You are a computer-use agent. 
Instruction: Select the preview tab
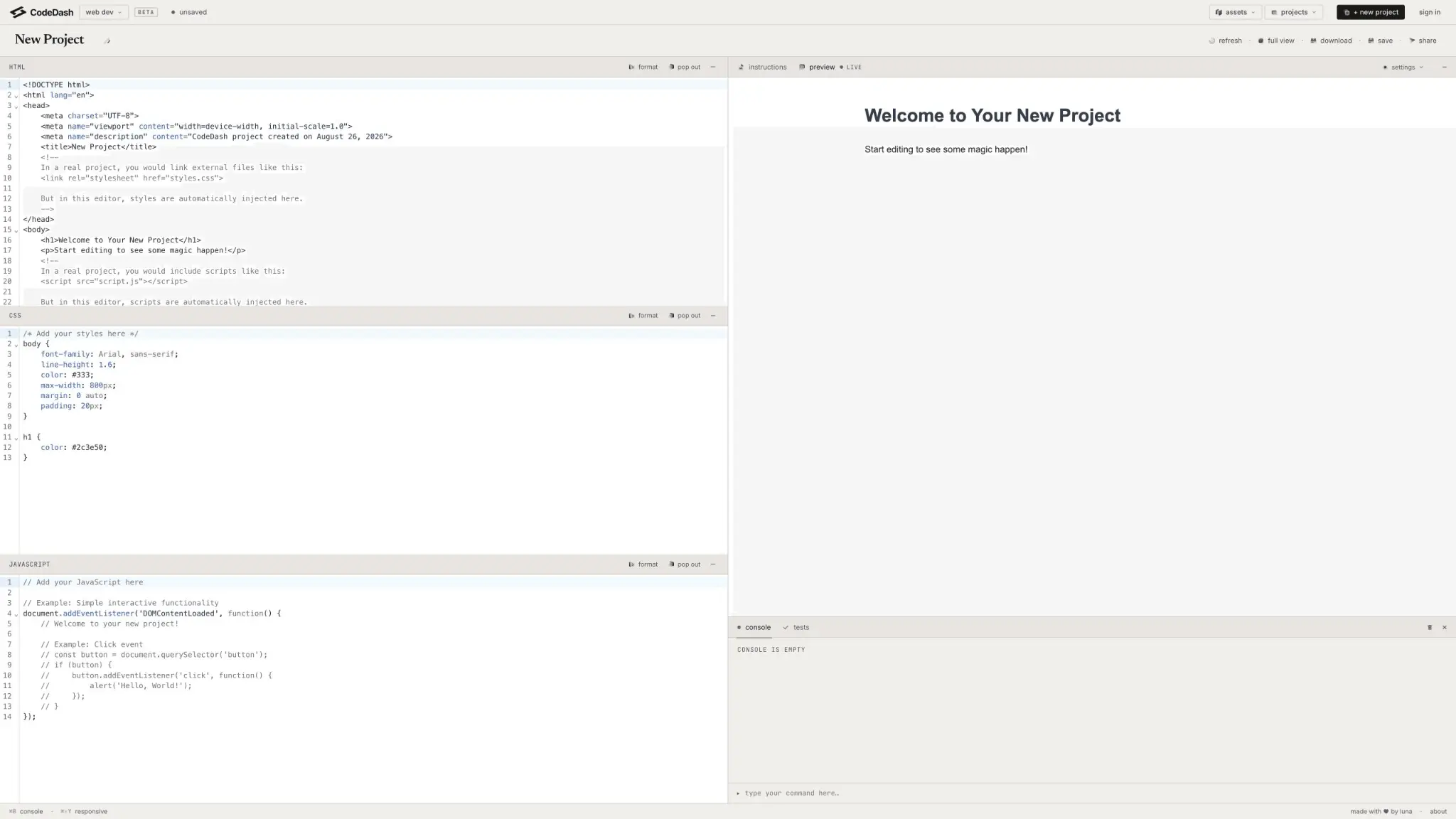tap(816, 67)
